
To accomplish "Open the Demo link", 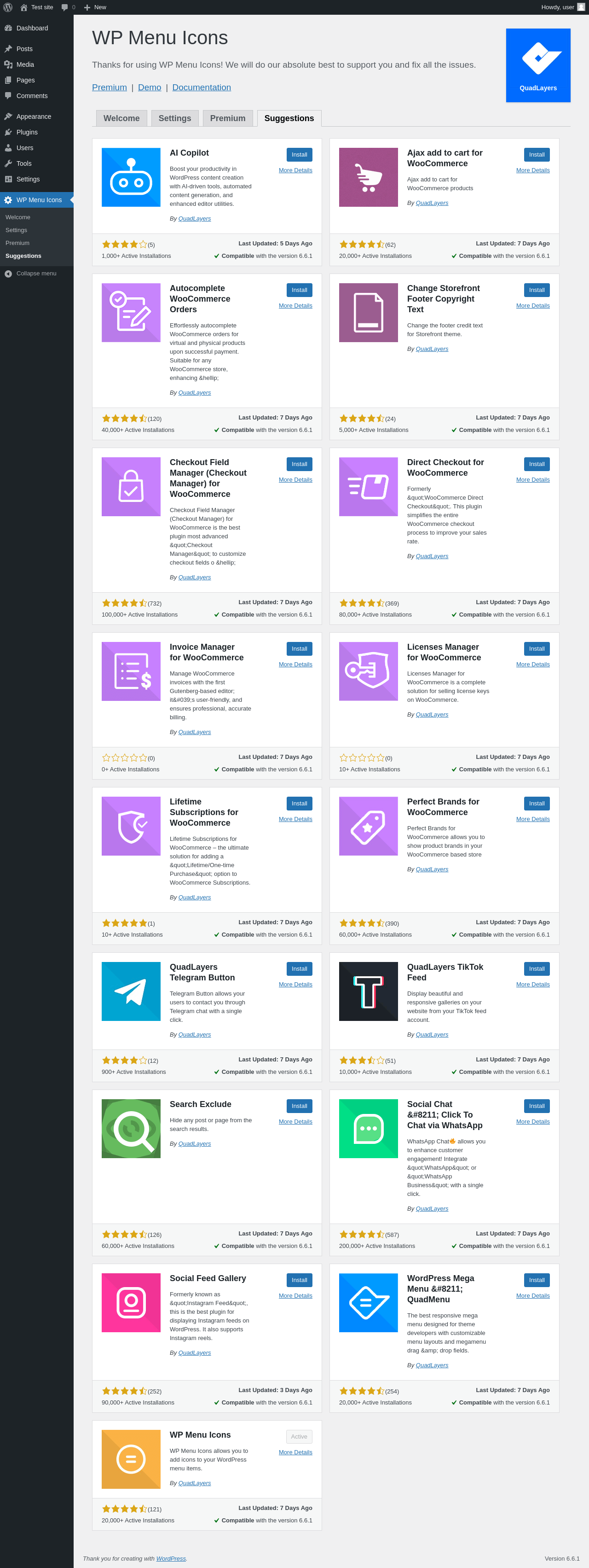I will point(150,87).
